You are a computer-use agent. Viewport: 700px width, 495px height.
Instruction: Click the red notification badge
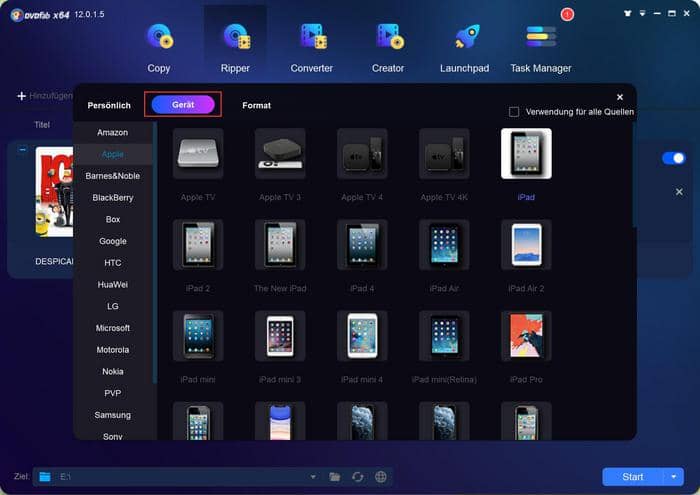tap(567, 14)
